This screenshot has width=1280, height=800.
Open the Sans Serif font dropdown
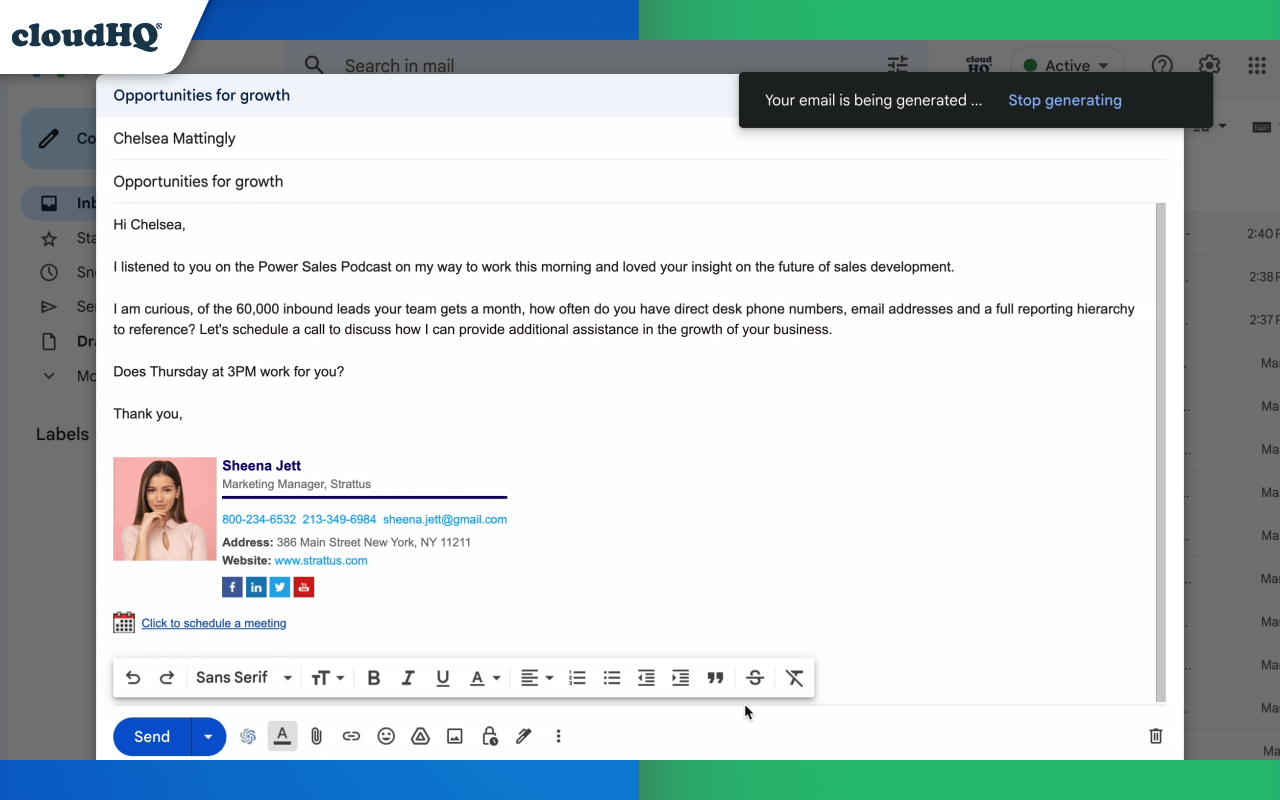click(x=243, y=677)
